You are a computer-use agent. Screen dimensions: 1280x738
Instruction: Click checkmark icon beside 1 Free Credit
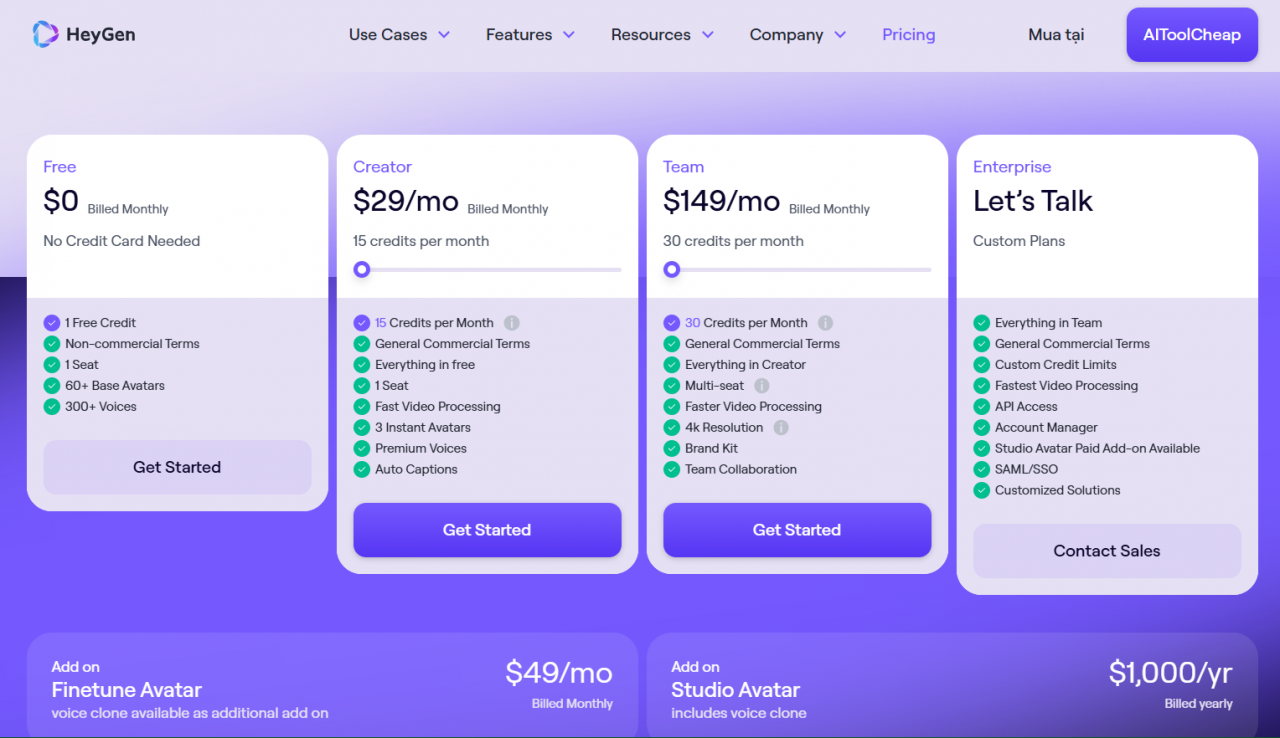point(52,323)
